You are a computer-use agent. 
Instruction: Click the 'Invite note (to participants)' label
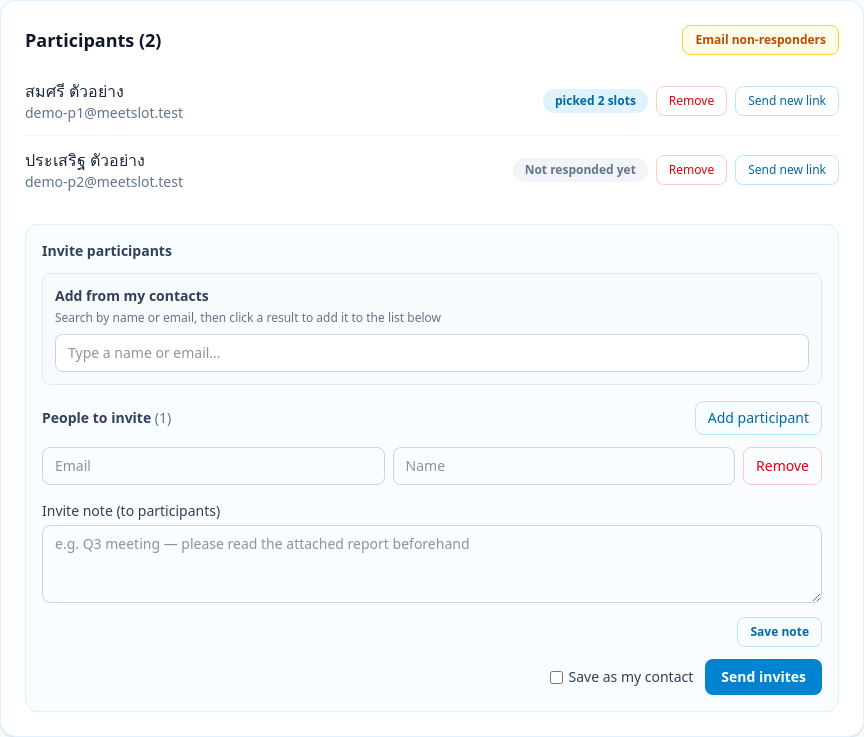pyautogui.click(x=131, y=511)
